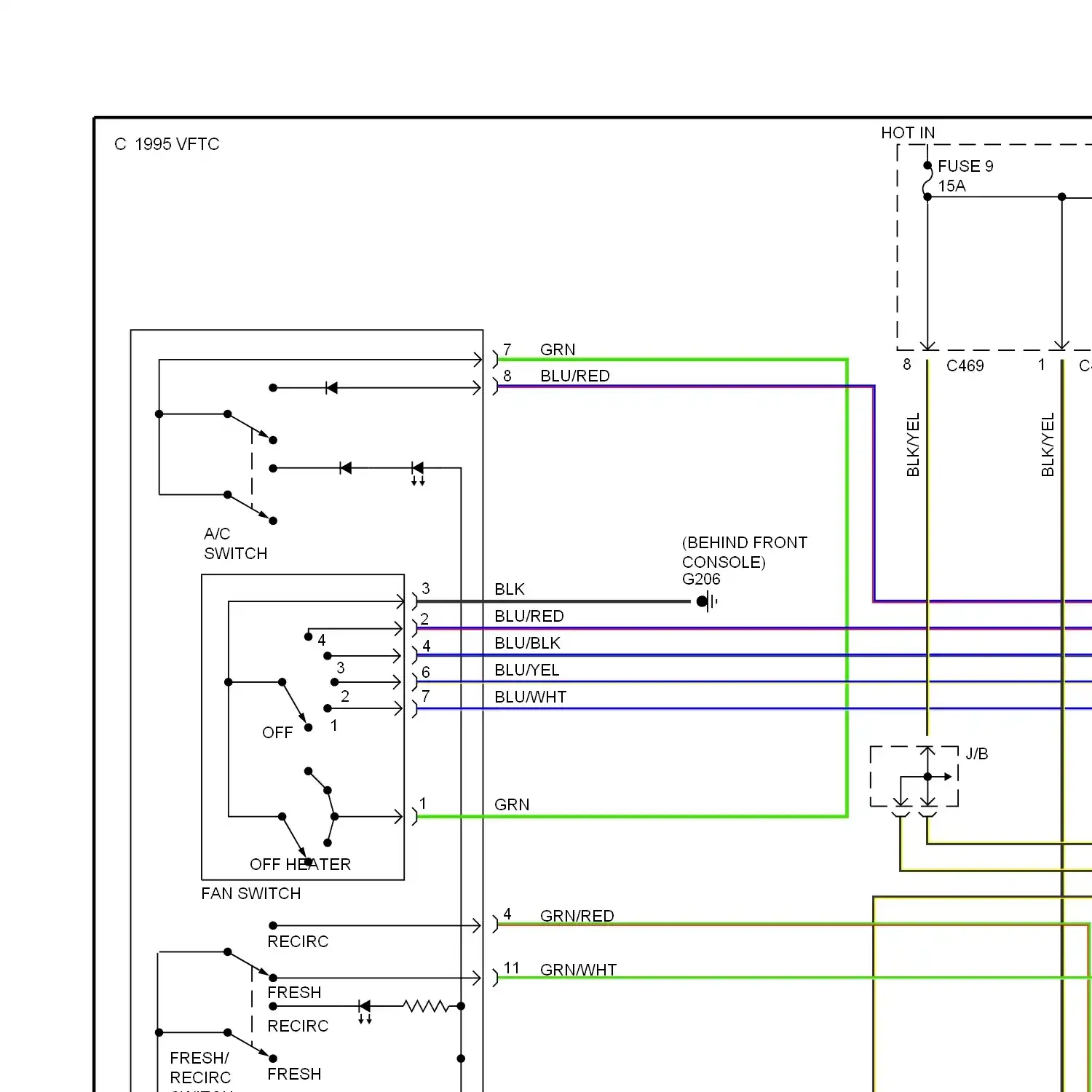This screenshot has width=1092, height=1092.
Task: Click fan position '4' contact label
Action: tap(322, 640)
